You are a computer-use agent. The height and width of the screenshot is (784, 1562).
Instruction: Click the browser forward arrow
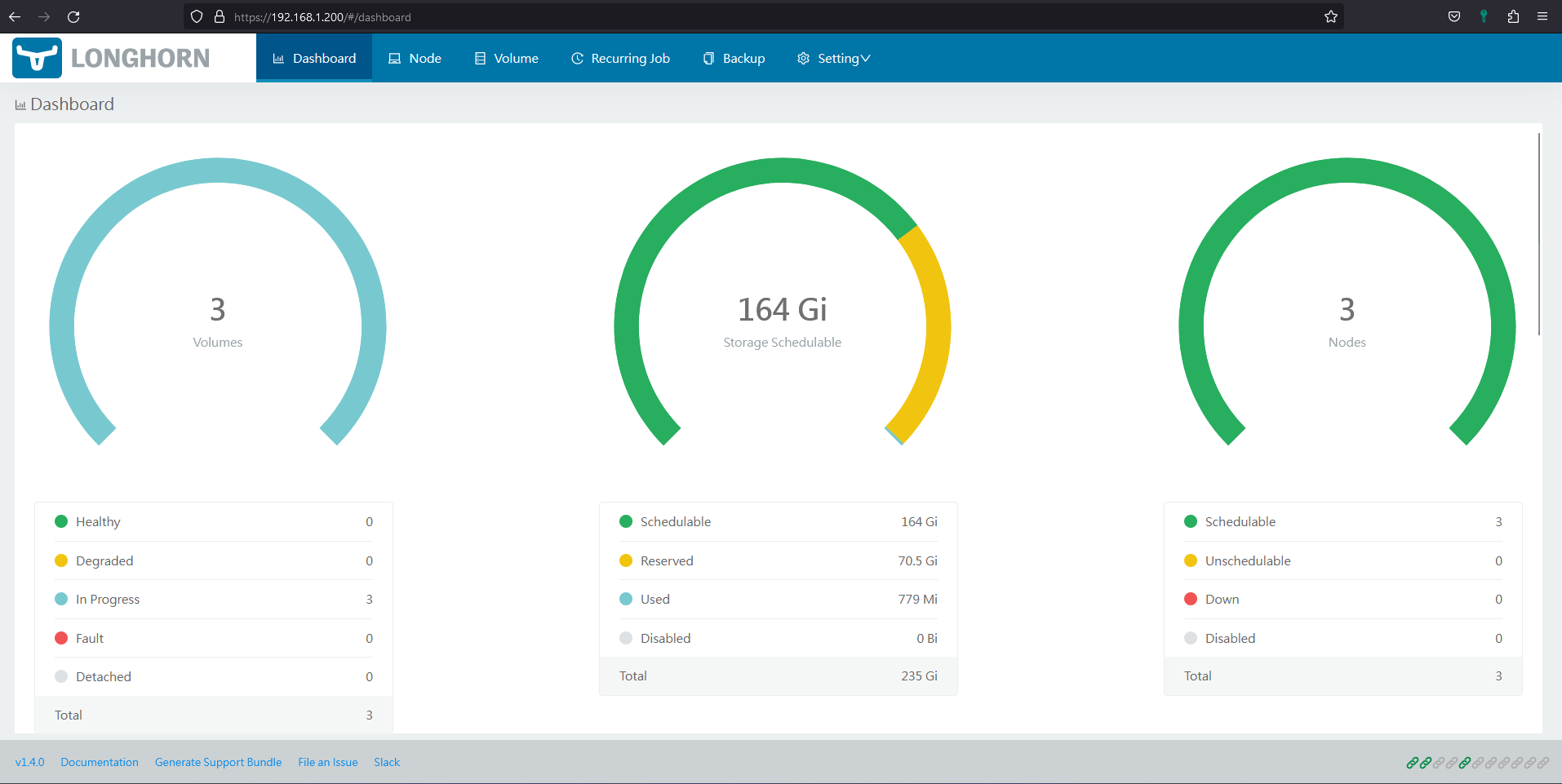click(x=44, y=16)
